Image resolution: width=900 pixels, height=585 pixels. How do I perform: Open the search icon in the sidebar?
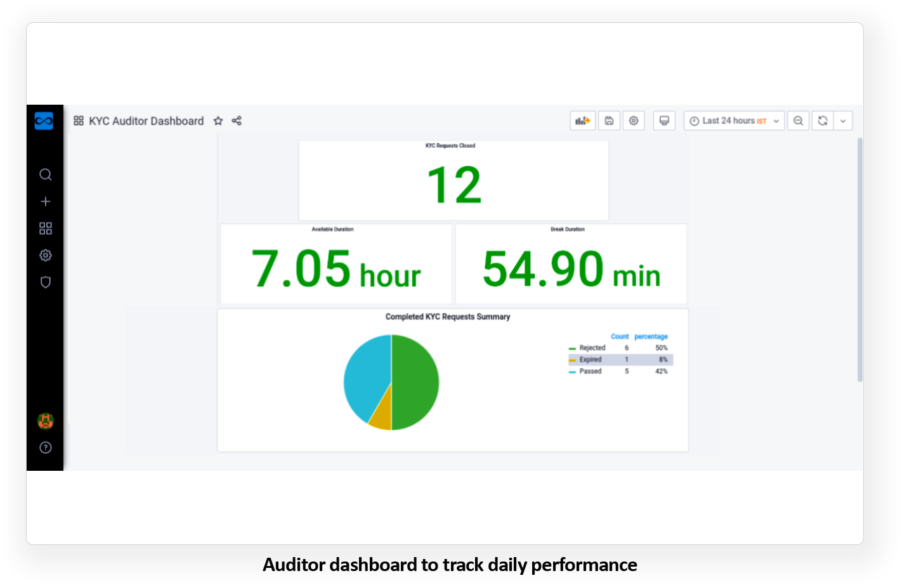point(45,175)
